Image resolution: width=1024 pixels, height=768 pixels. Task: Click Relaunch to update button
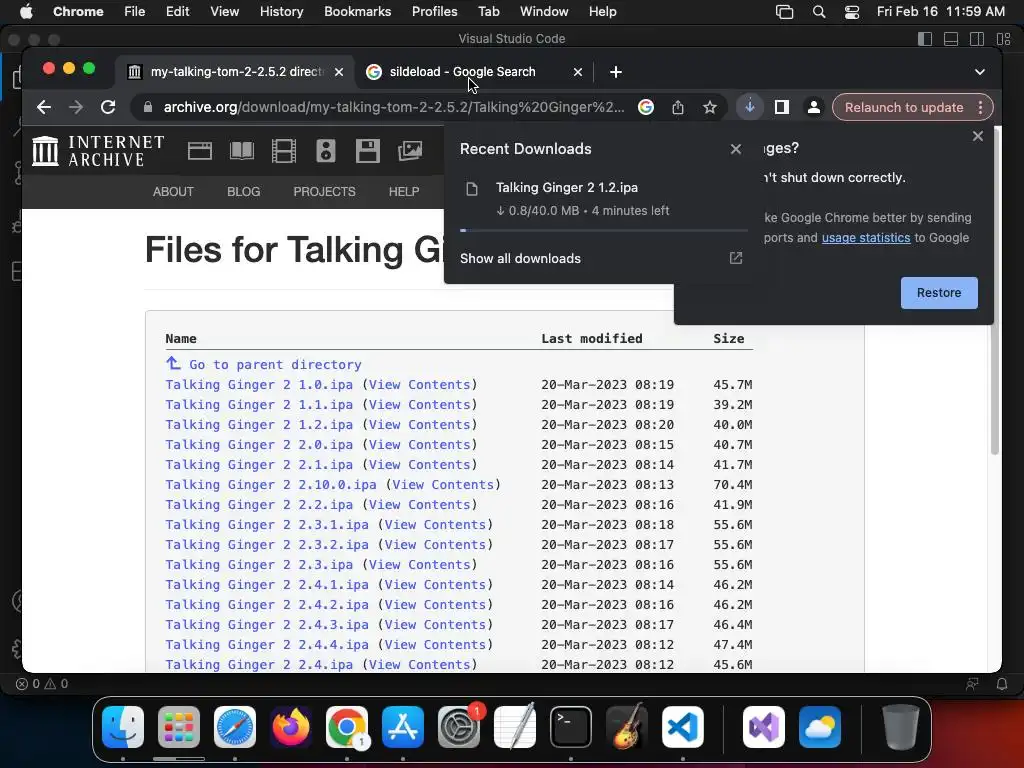pyautogui.click(x=904, y=107)
